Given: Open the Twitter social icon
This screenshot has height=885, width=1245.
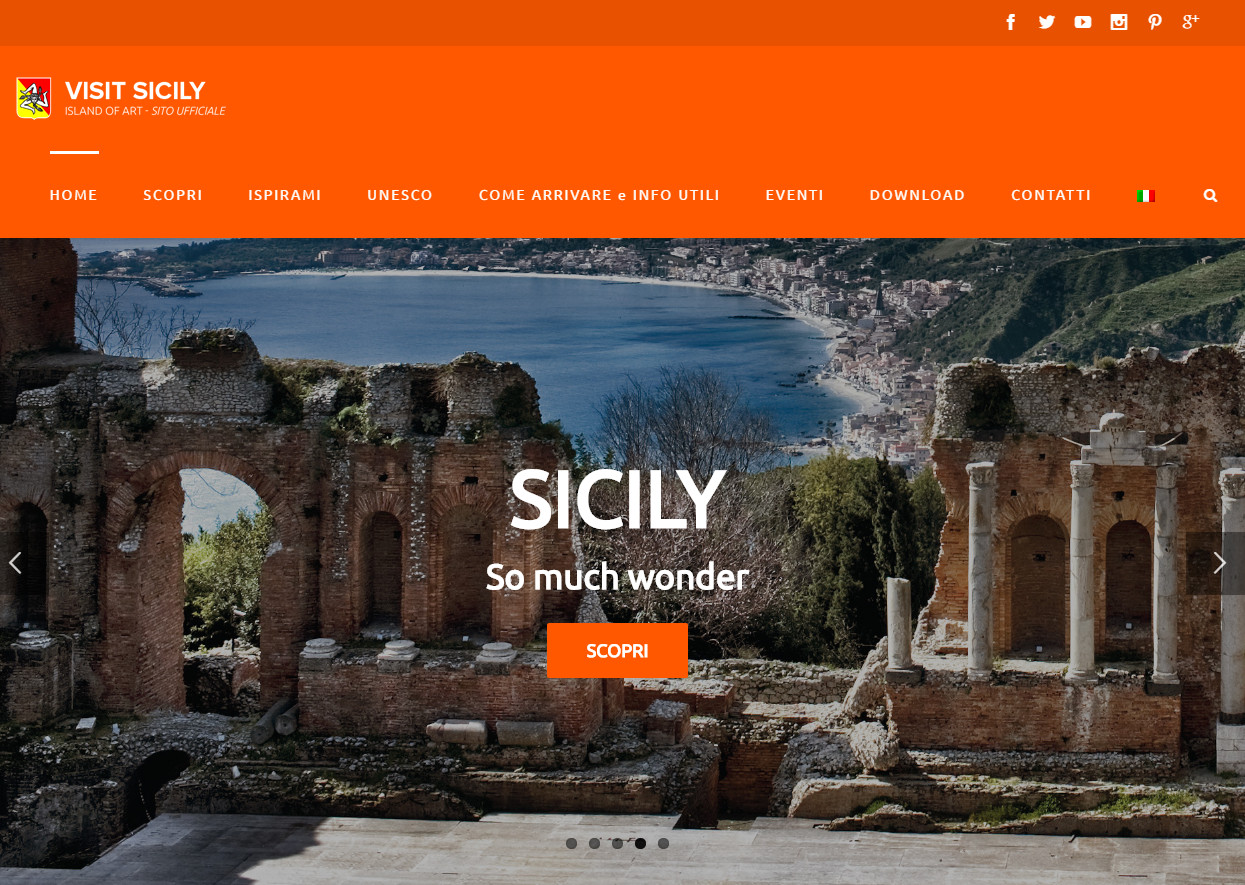Looking at the screenshot, I should point(1047,22).
